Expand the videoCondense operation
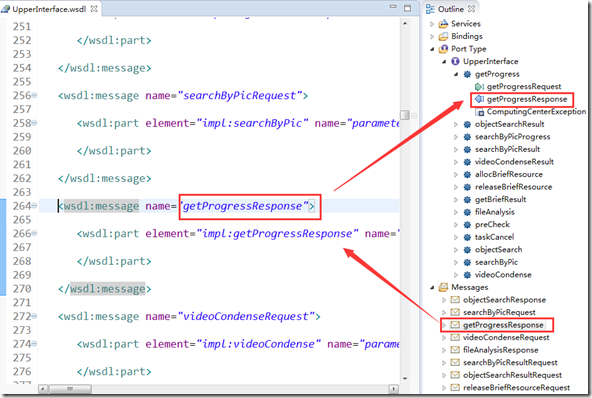 tap(456, 275)
